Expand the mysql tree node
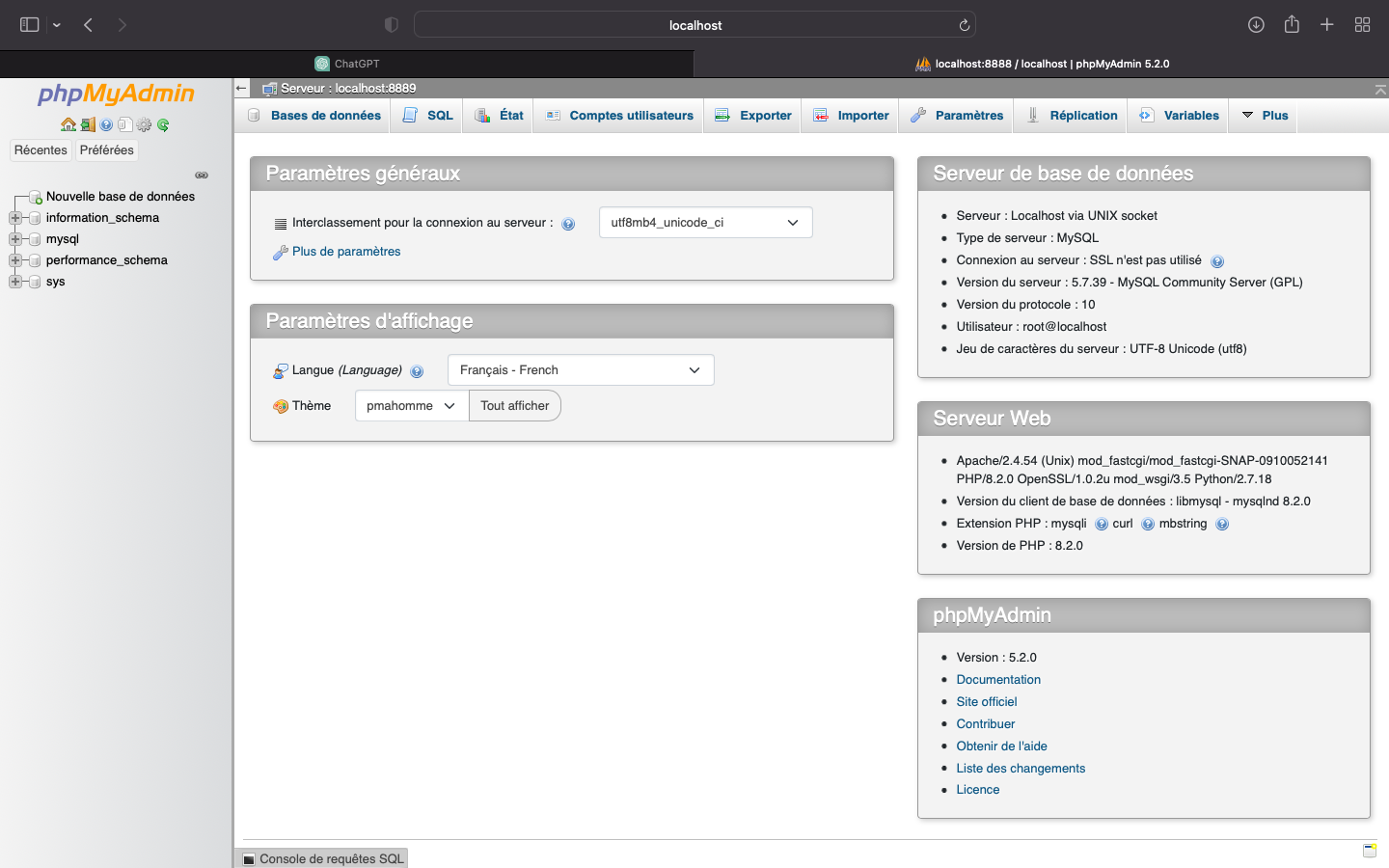 point(15,239)
